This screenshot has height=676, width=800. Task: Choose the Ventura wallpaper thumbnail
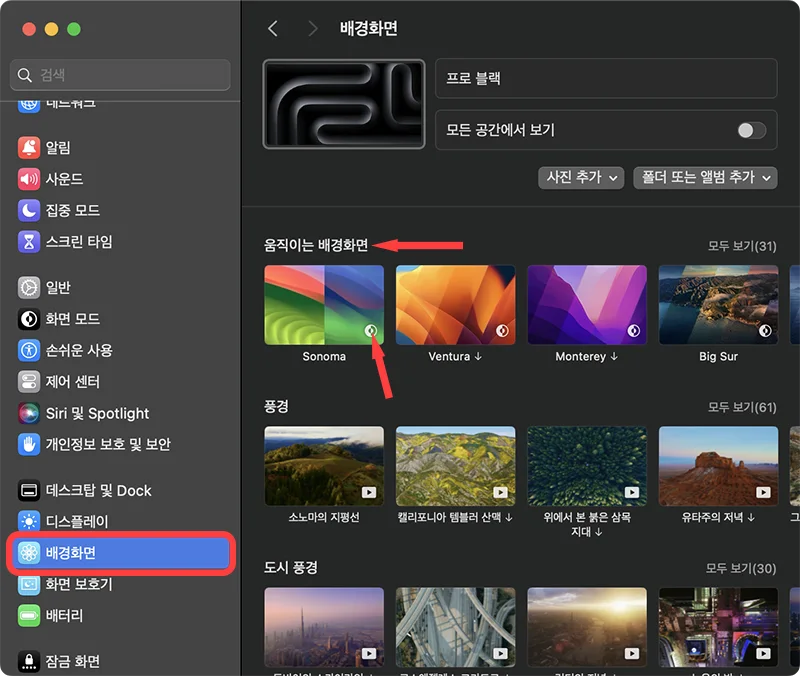[x=456, y=305]
